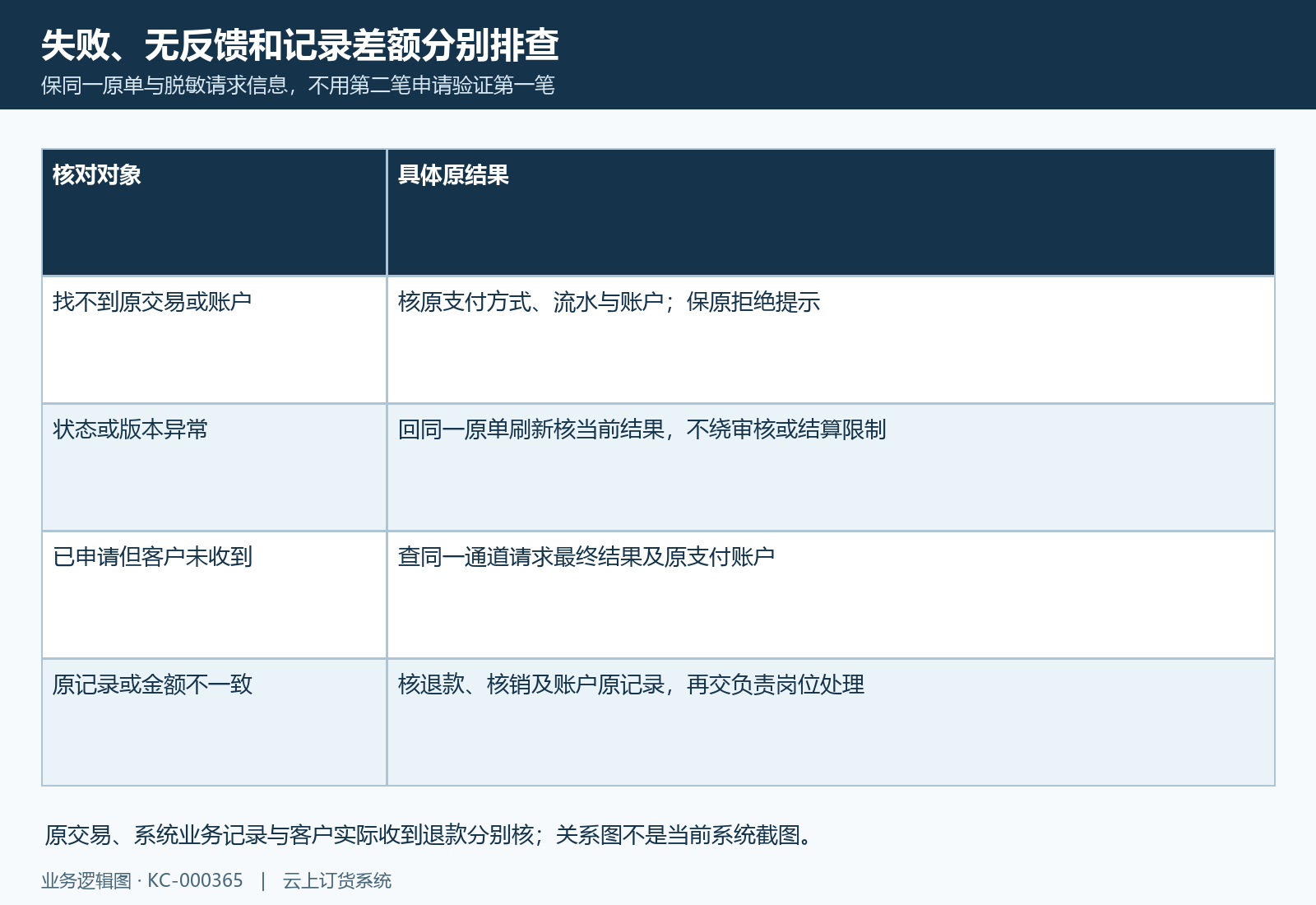Click the title 失败、无反馈和记录差额分别排查
The height and width of the screenshot is (905, 1316).
point(300,45)
